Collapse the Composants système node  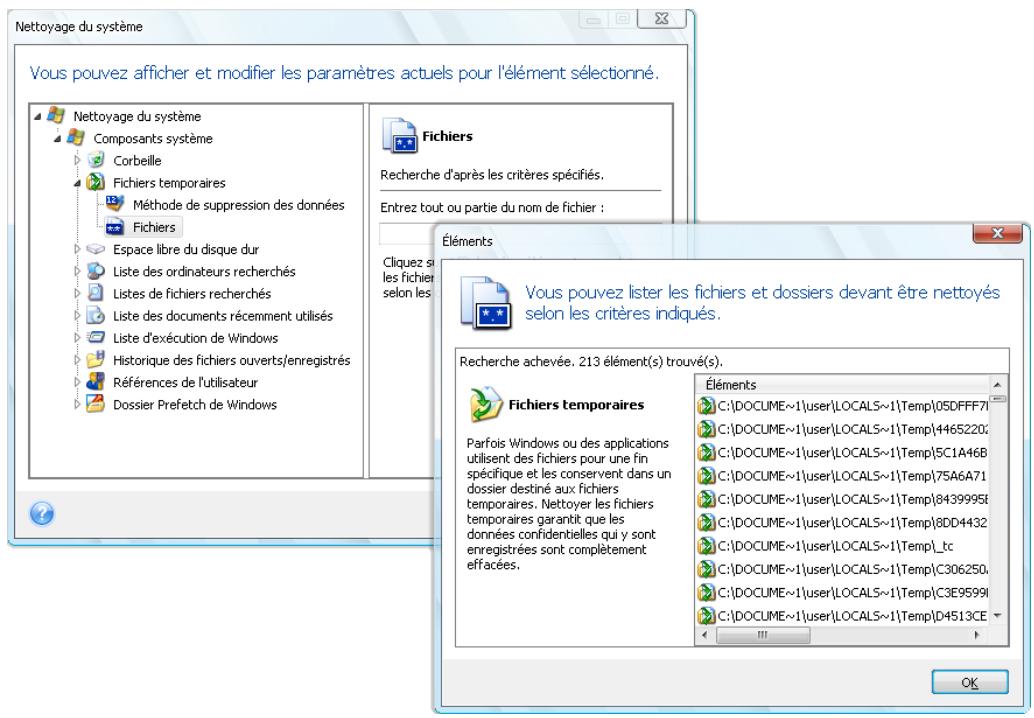point(57,139)
